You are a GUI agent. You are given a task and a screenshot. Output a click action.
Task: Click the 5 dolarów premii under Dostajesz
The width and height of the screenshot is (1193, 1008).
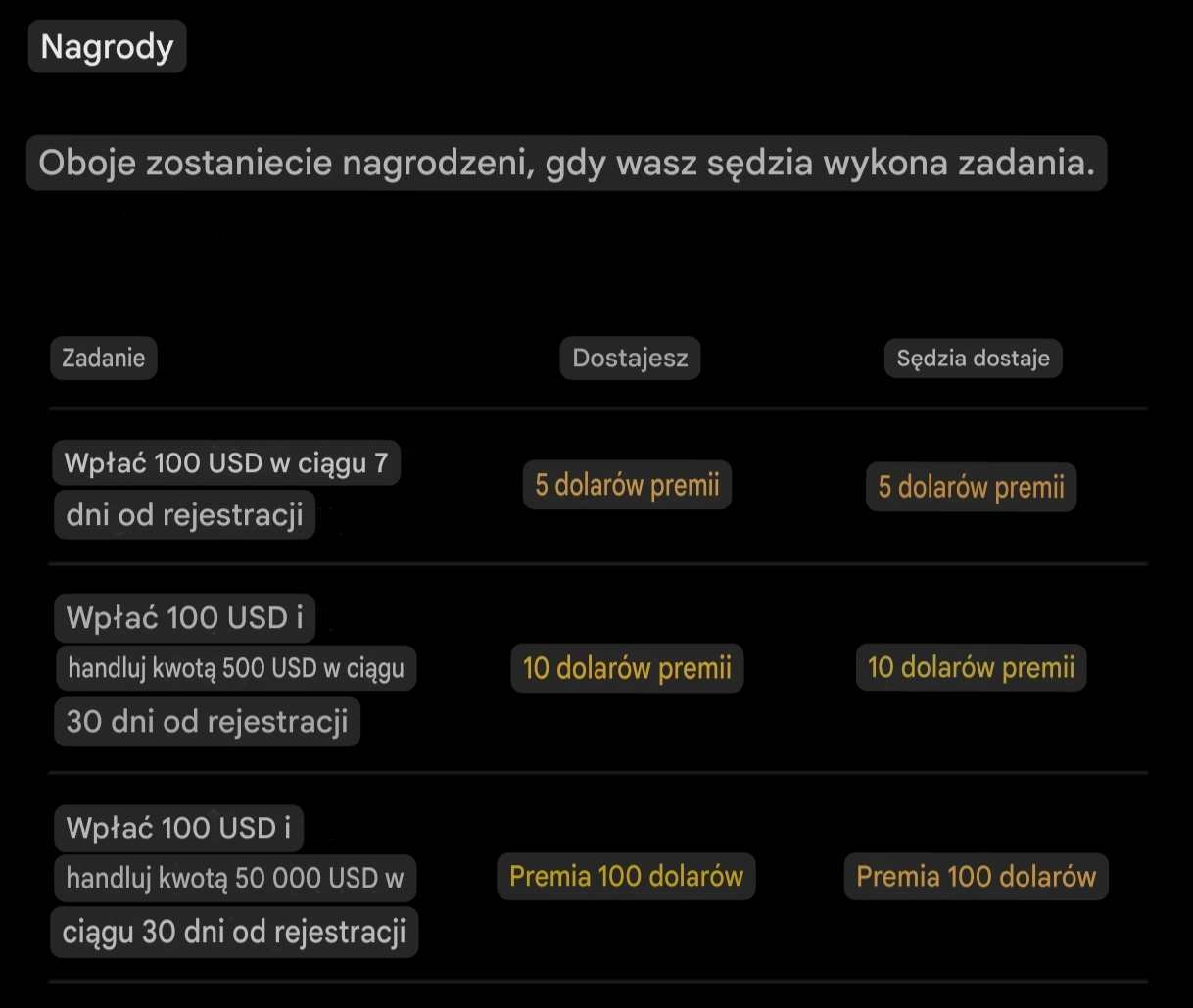click(x=627, y=485)
